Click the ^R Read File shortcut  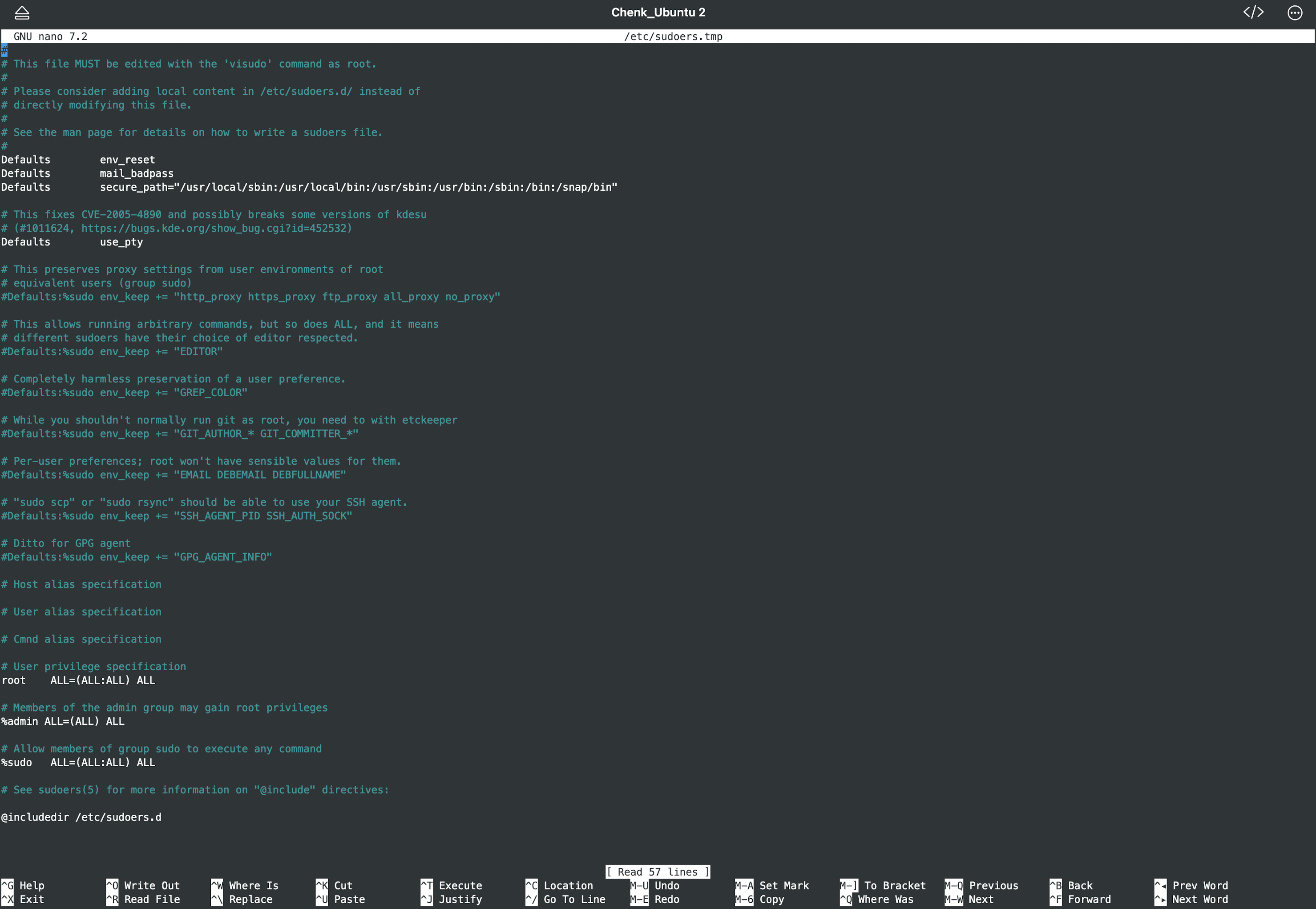143,899
